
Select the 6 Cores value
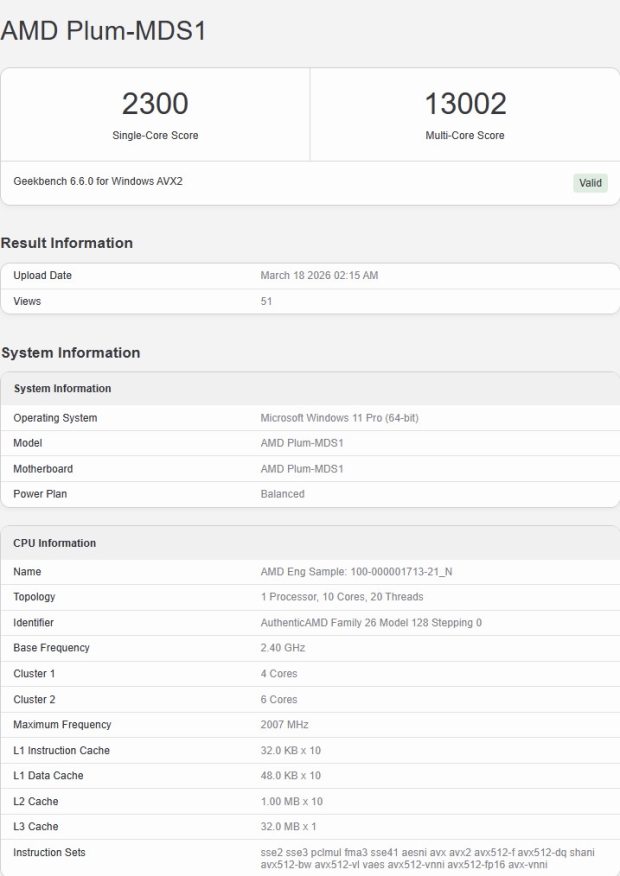[279, 699]
